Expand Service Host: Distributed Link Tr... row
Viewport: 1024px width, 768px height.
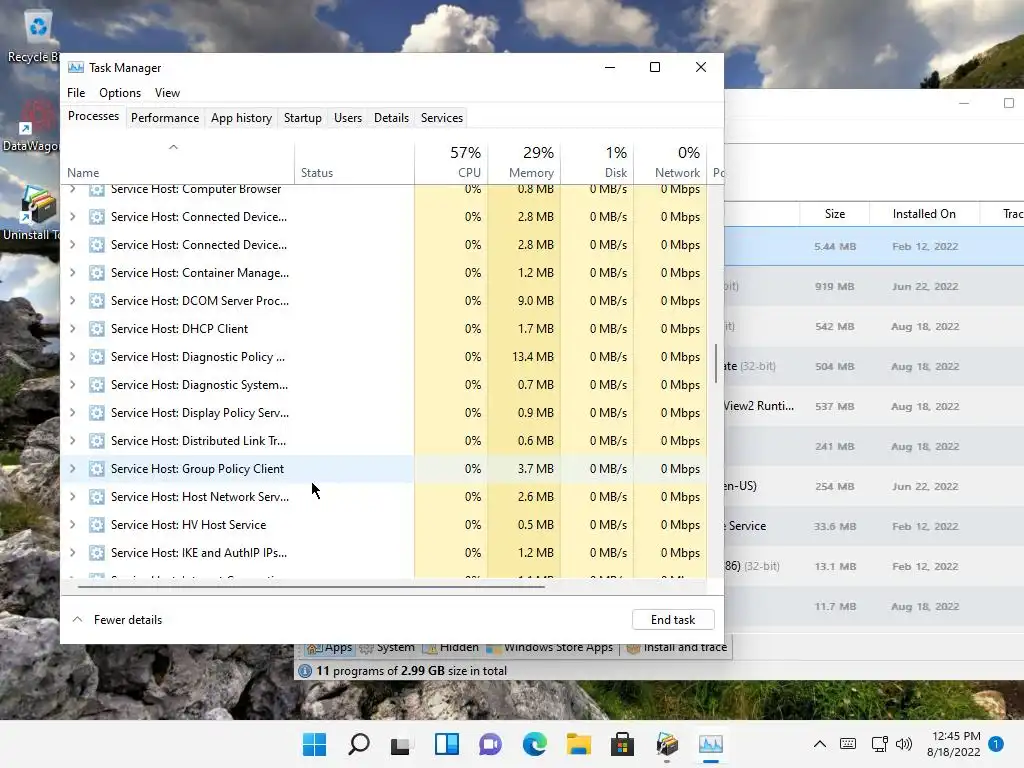[x=72, y=441]
